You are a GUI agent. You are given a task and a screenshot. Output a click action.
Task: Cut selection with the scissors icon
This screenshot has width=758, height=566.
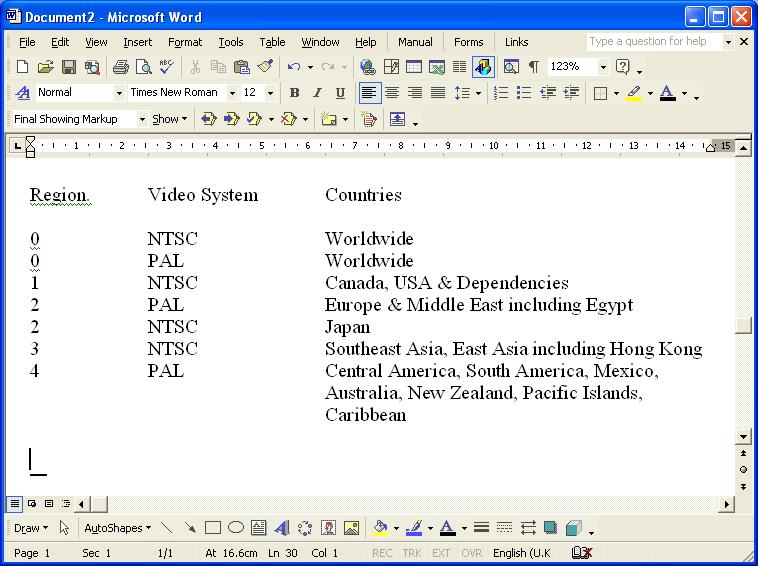[x=195, y=67]
